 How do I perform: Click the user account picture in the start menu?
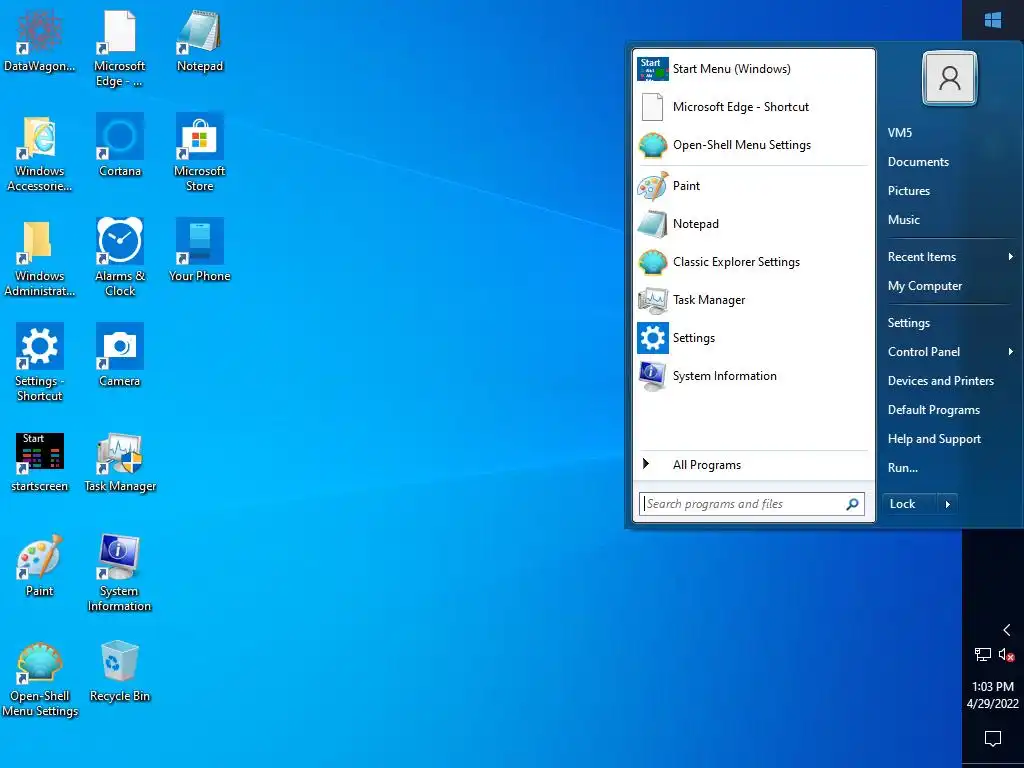pyautogui.click(x=950, y=78)
